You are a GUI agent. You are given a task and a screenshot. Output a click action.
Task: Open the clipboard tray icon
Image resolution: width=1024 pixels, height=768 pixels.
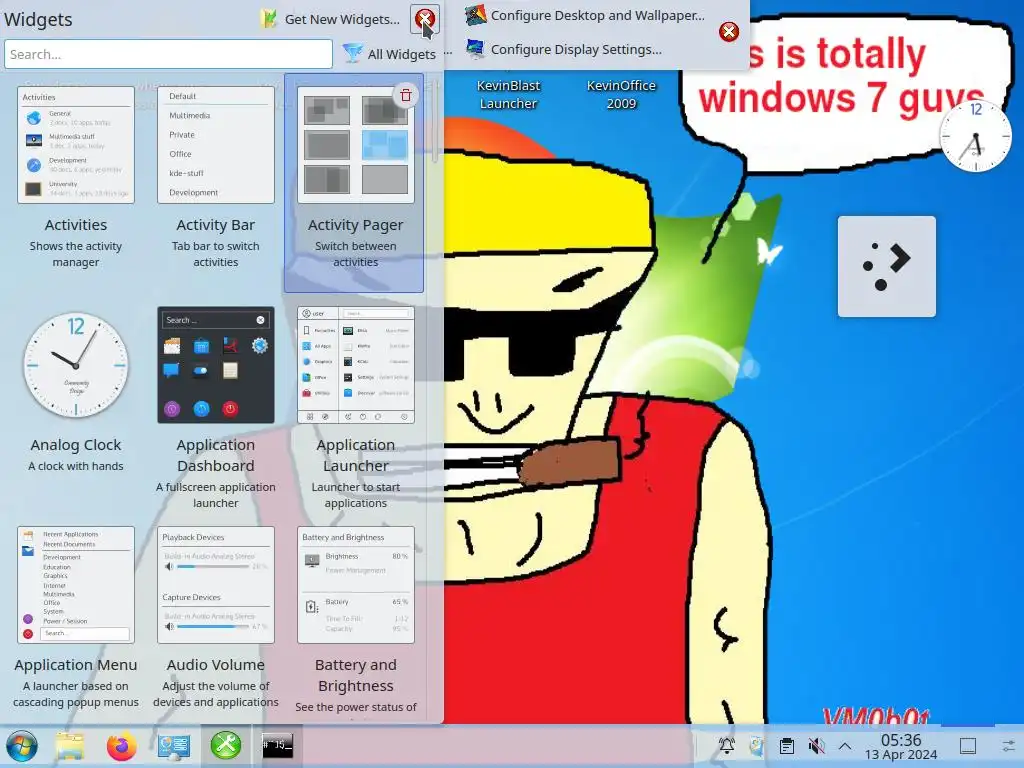coord(787,745)
